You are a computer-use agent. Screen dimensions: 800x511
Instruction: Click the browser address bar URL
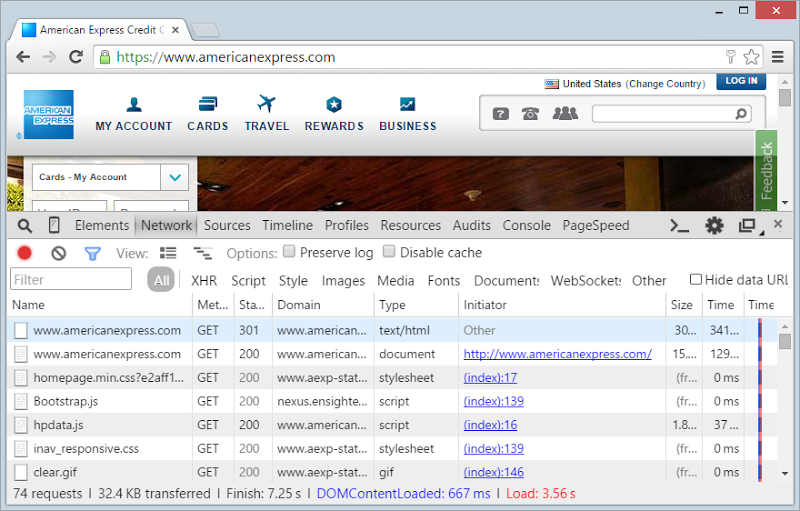[226, 57]
